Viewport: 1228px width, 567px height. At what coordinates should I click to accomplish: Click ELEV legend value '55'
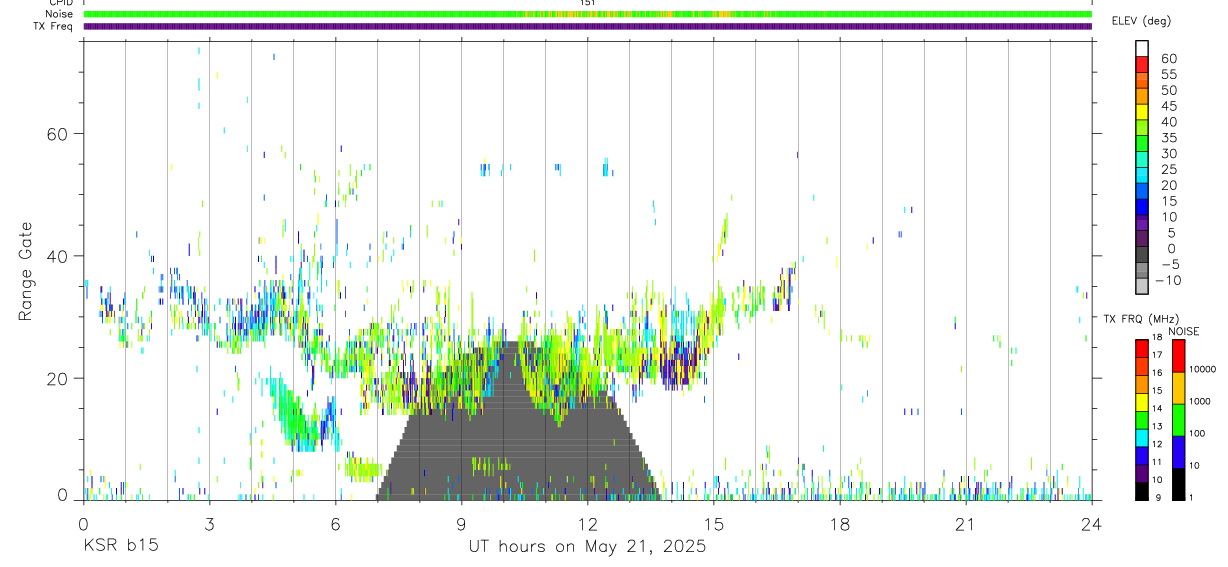[1168, 75]
